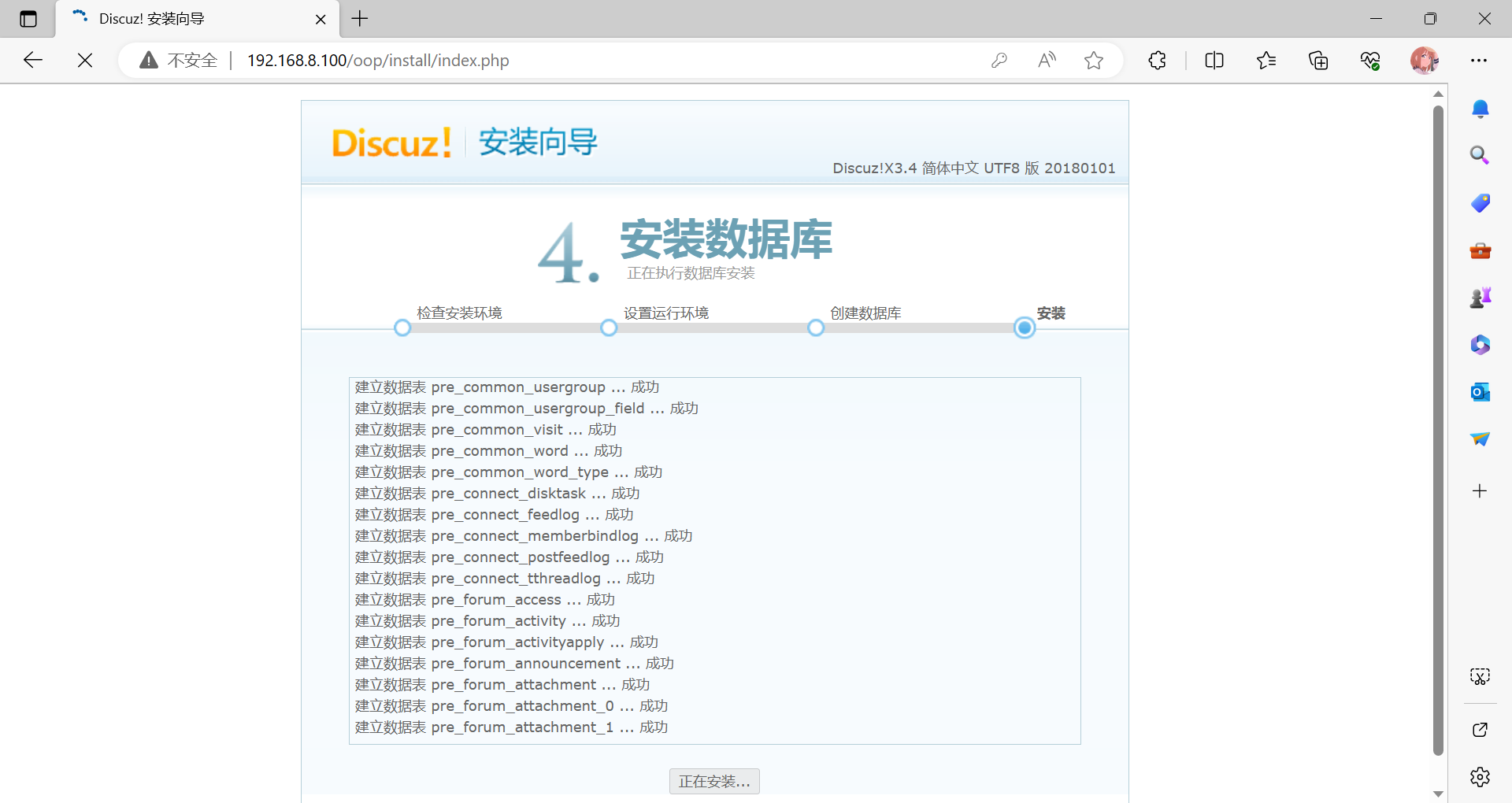Image resolution: width=1512 pixels, height=803 pixels.
Task: Click the pre_forum_access log line
Action: pos(484,599)
